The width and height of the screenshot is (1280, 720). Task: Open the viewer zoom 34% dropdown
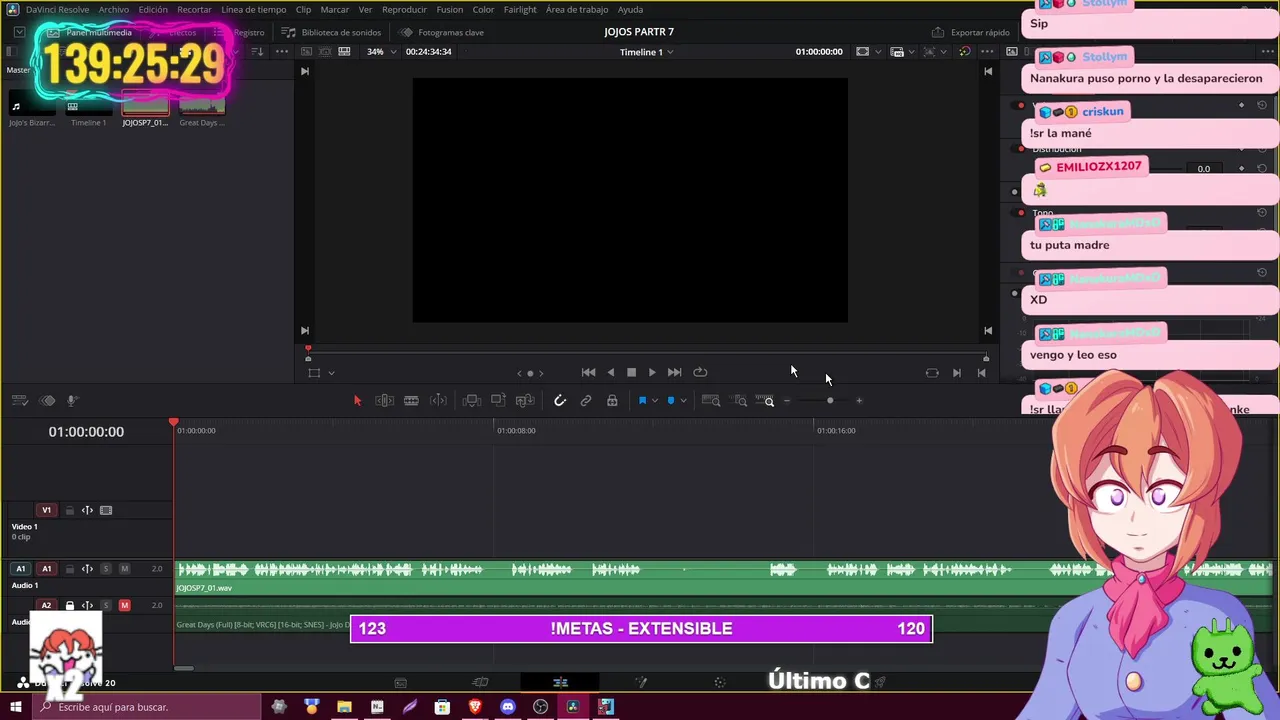(381, 51)
